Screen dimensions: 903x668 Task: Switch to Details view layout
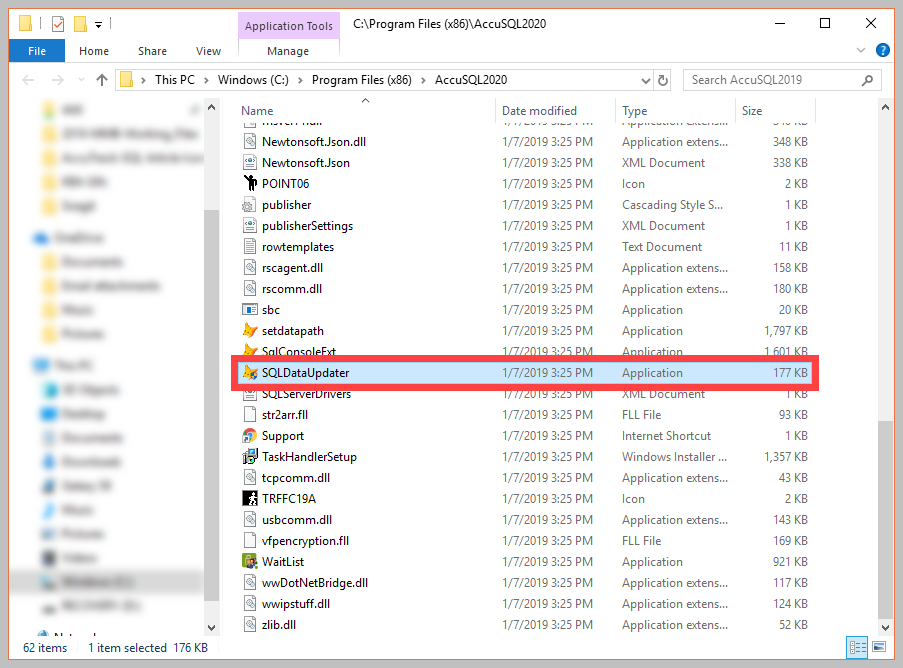point(857,647)
